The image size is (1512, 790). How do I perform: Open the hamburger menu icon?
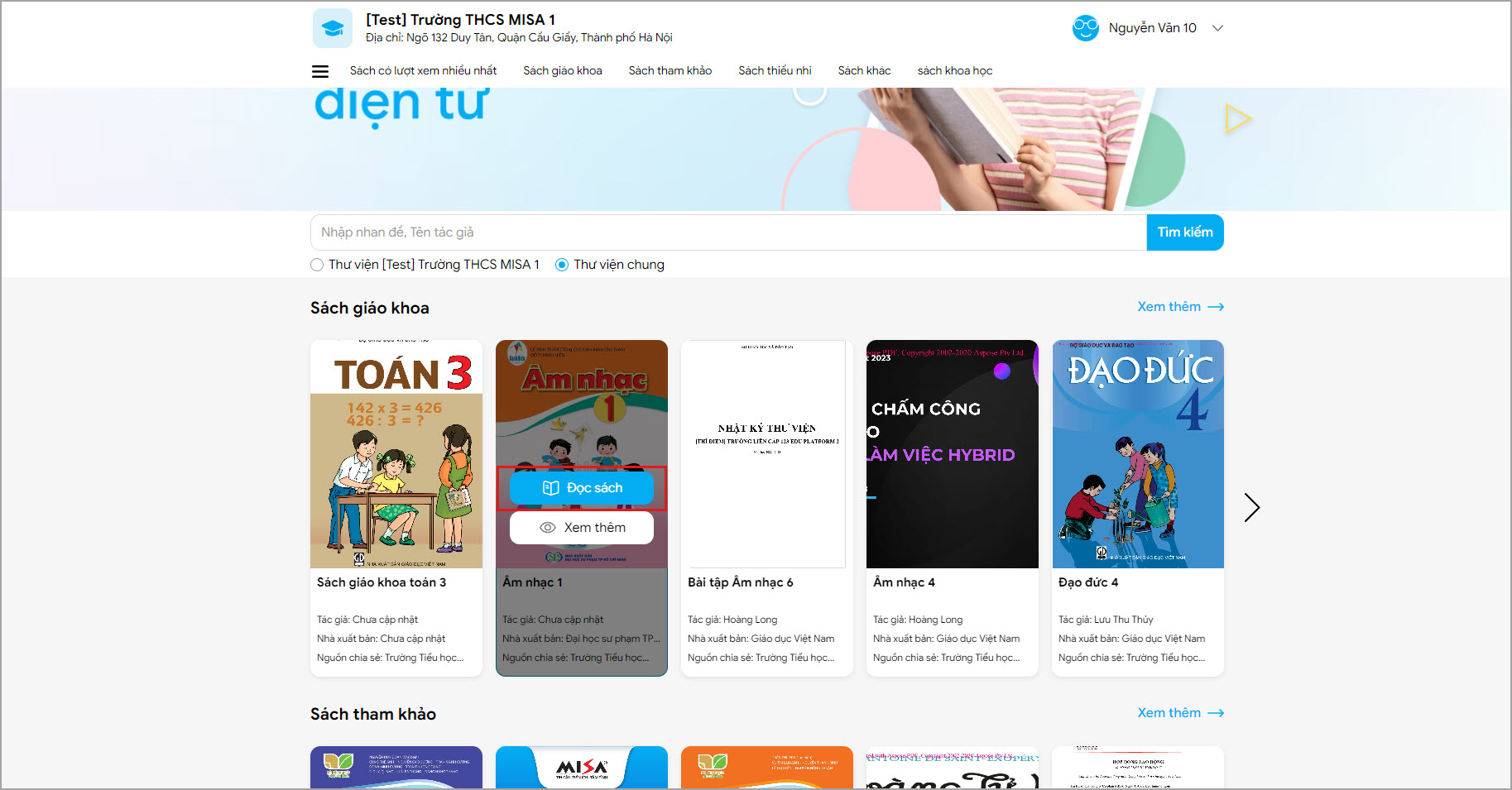point(320,71)
